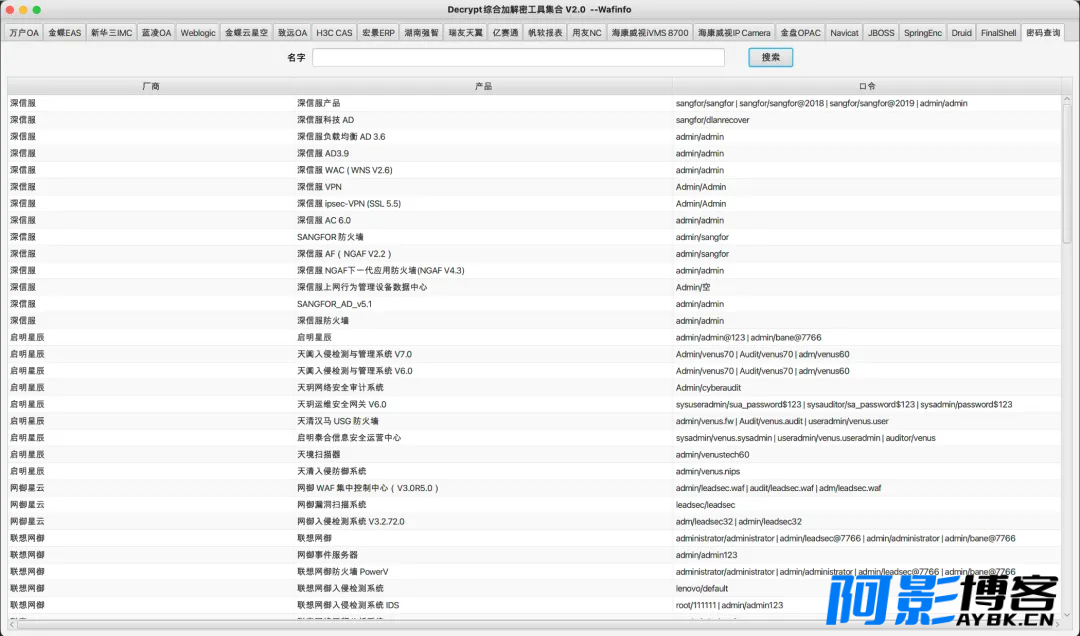
Task: Sort by the 厂商 column header
Action: click(x=151, y=86)
